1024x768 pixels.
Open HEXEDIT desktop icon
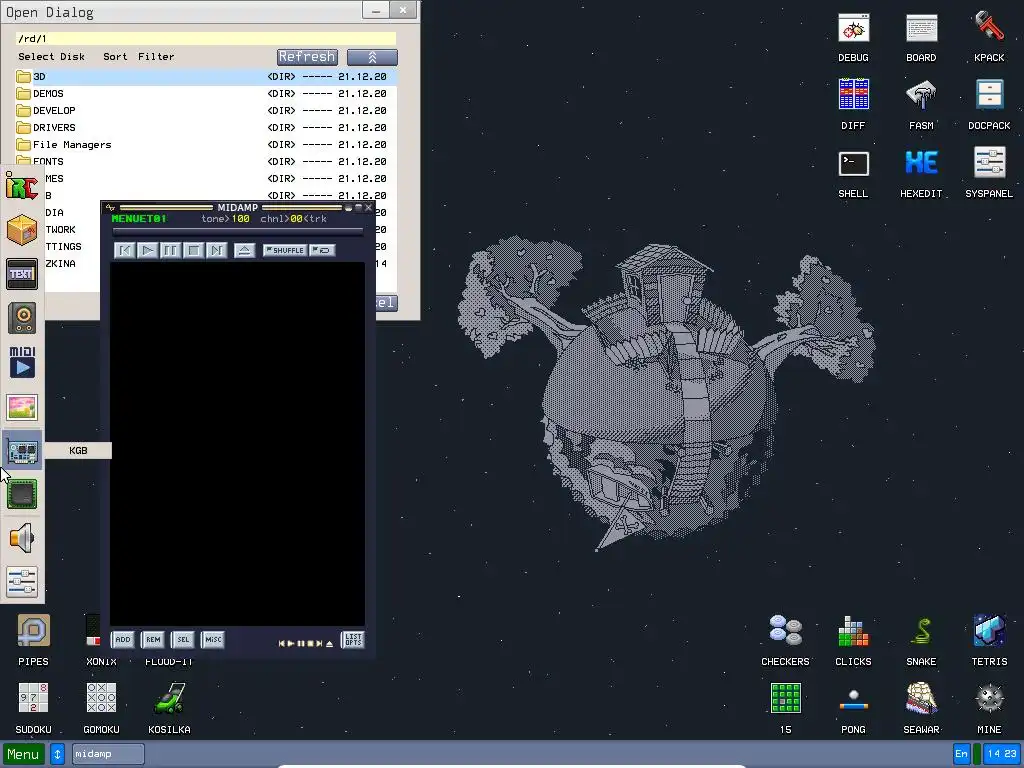(921, 173)
